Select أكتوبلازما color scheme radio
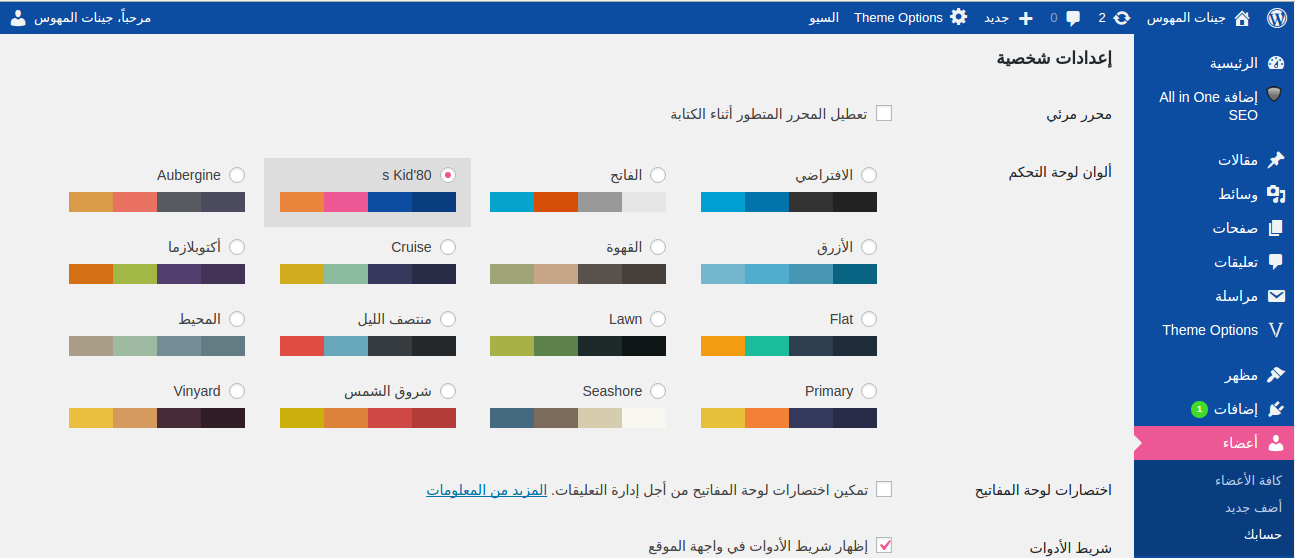 pos(237,247)
